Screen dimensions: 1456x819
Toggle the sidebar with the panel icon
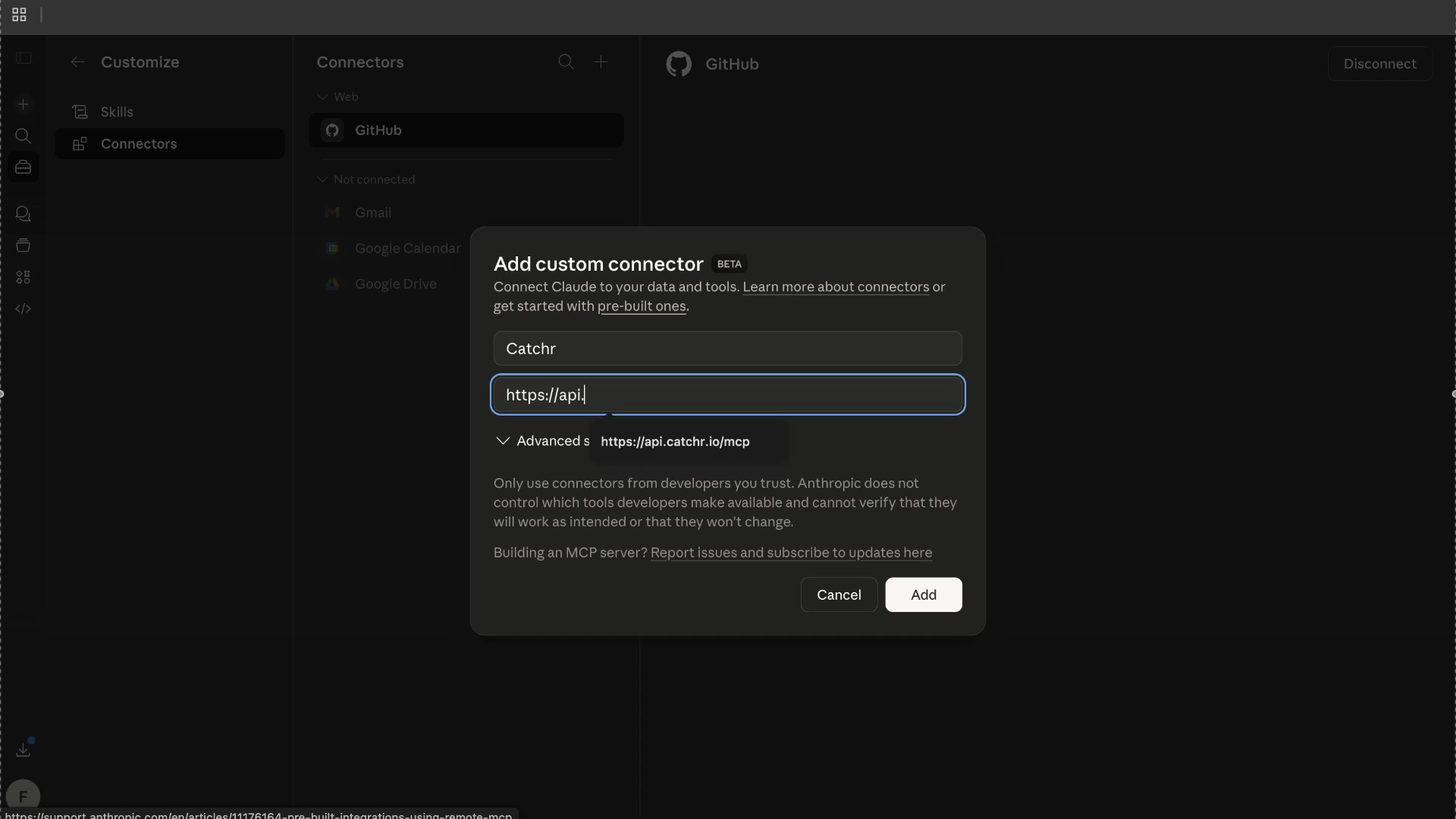tap(24, 57)
